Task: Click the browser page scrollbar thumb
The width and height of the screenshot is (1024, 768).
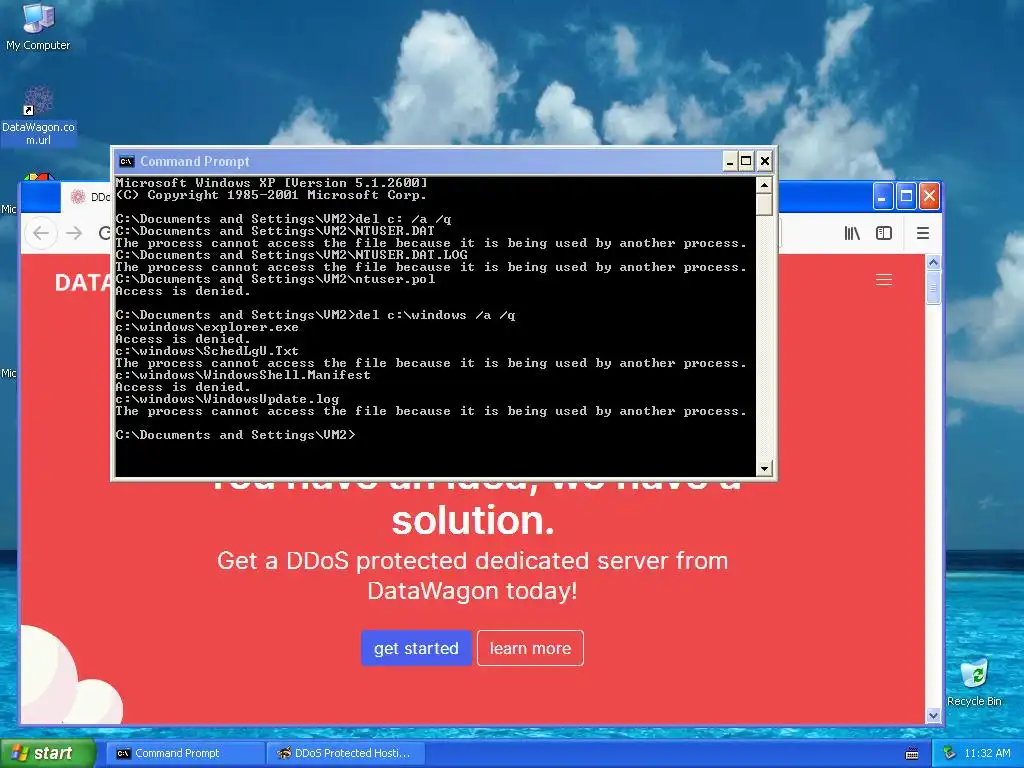Action: pos(933,287)
